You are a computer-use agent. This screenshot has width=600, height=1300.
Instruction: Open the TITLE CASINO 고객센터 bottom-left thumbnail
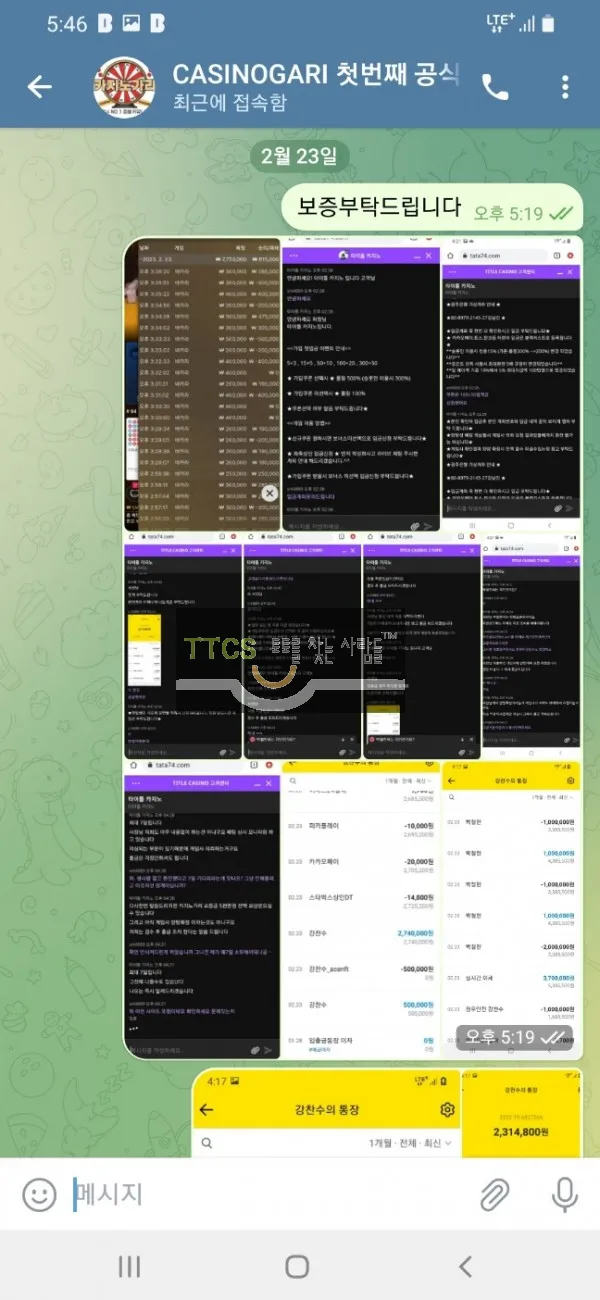click(x=202, y=914)
